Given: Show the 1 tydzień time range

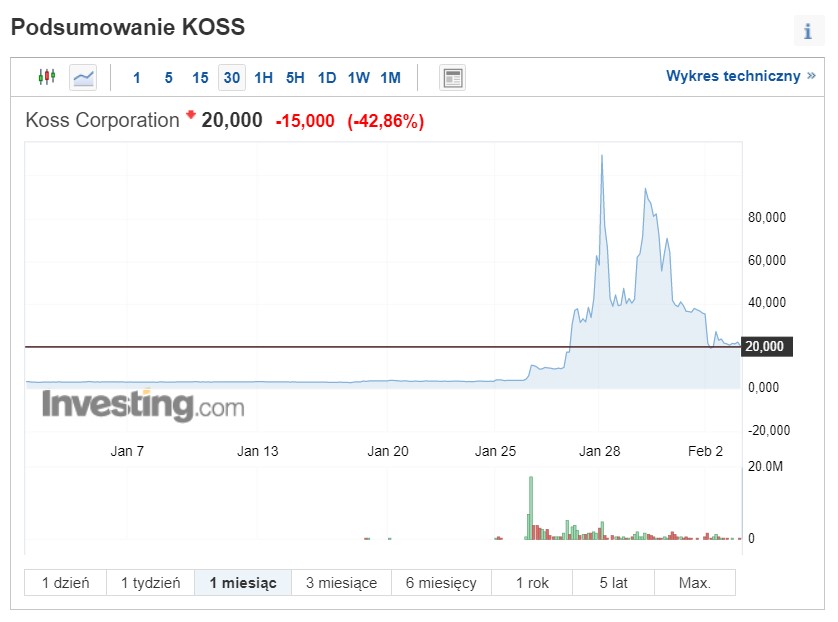Looking at the screenshot, I should 151,582.
